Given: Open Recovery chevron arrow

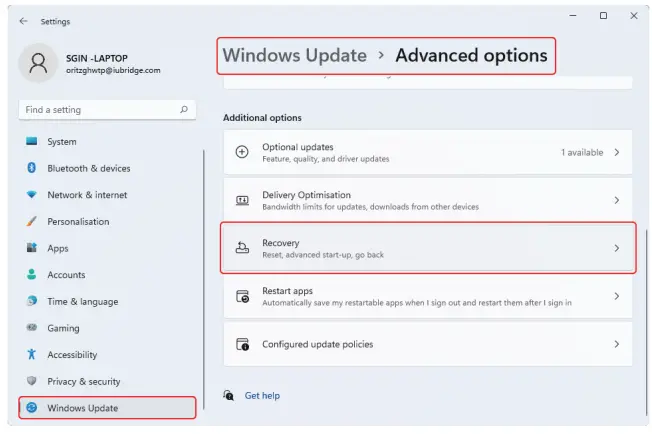Looking at the screenshot, I should (617, 248).
